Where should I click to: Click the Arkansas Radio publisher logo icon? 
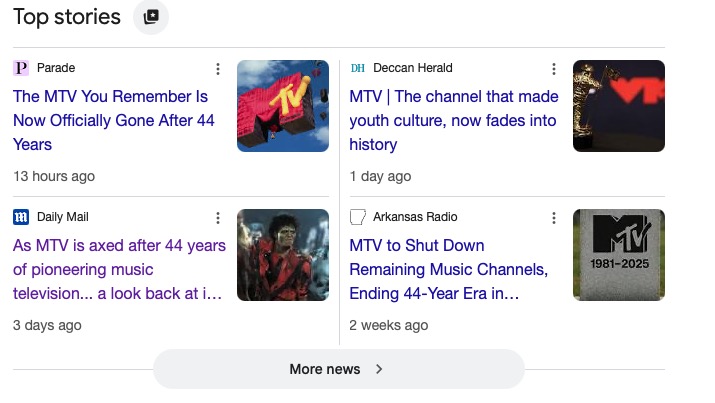[357, 217]
